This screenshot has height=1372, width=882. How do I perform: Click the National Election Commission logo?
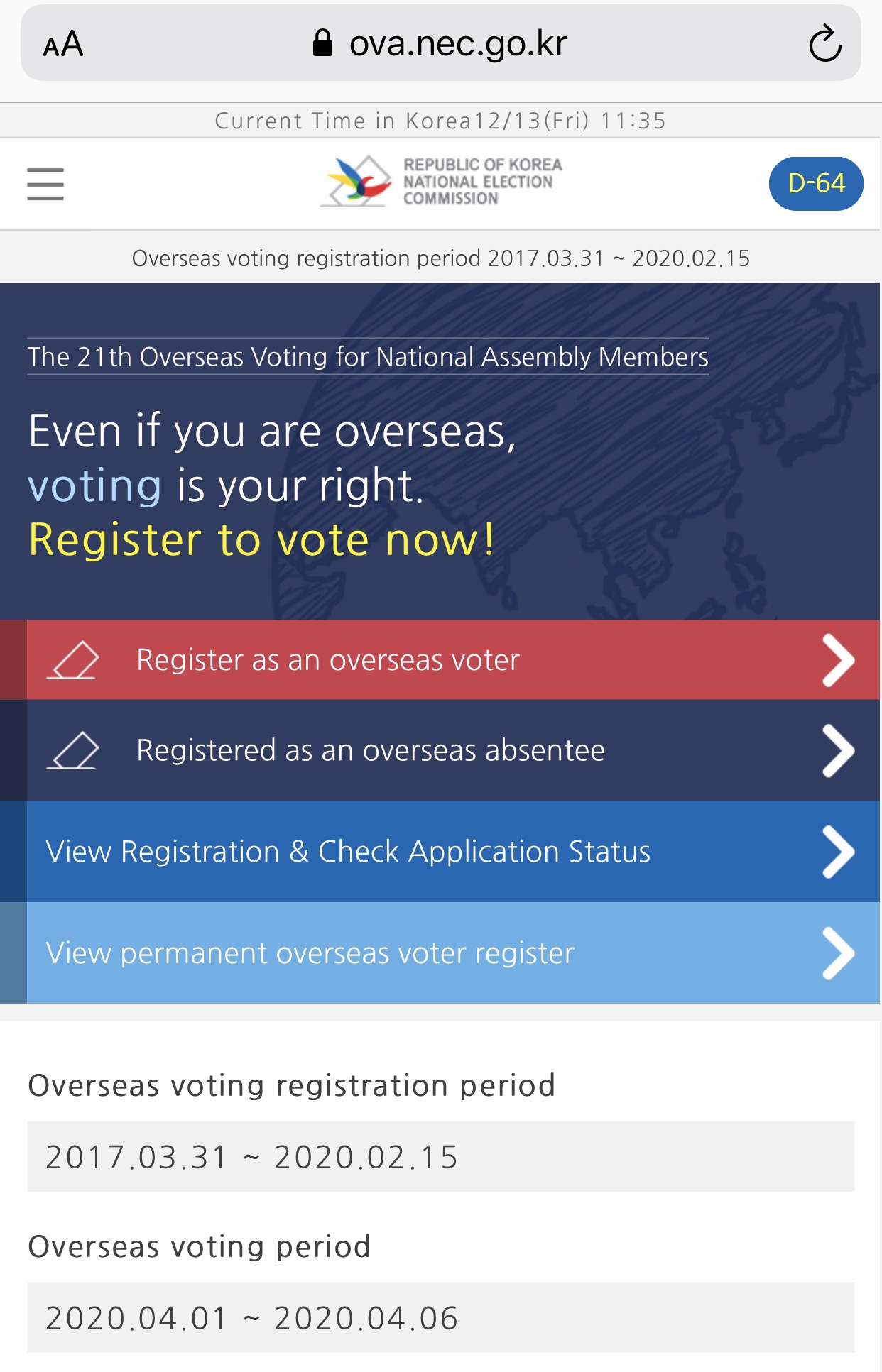point(441,182)
